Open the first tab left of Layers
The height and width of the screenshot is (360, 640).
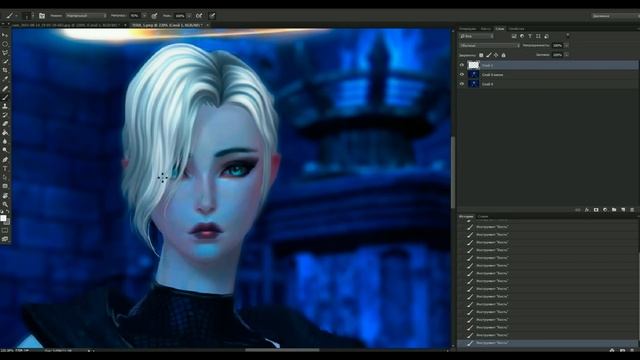[486, 29]
